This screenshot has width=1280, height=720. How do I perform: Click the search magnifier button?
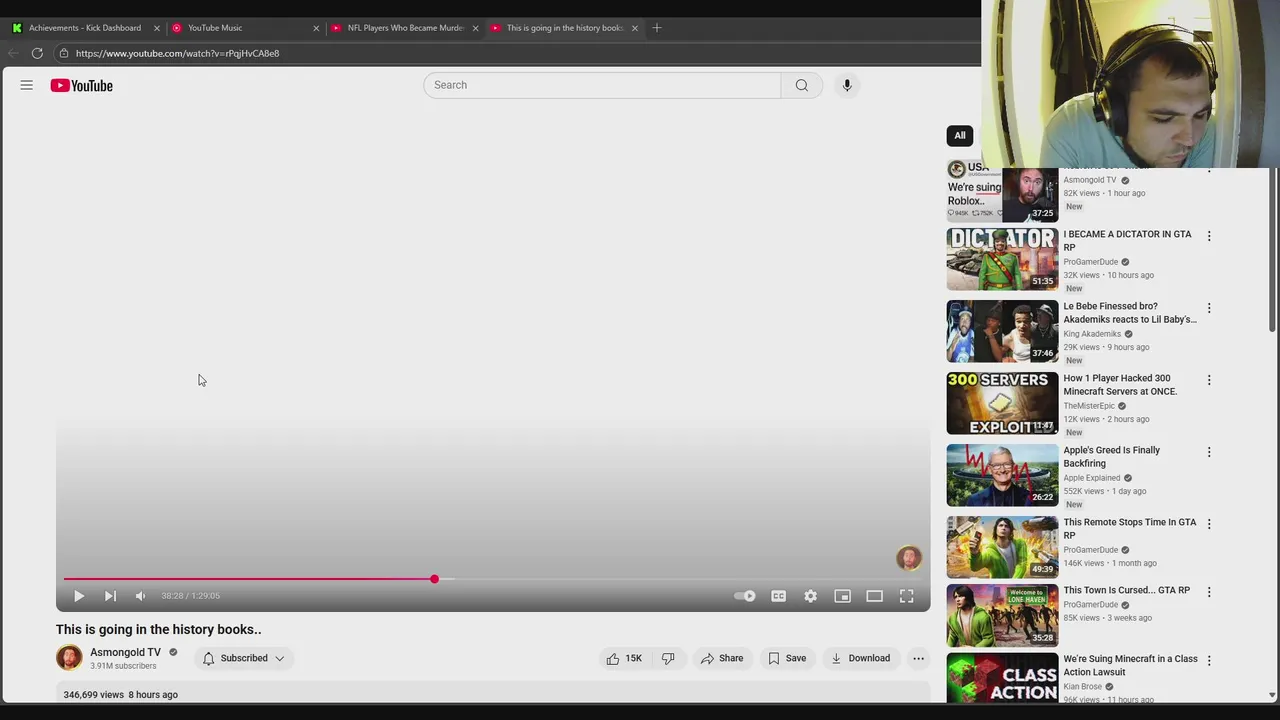(x=801, y=85)
